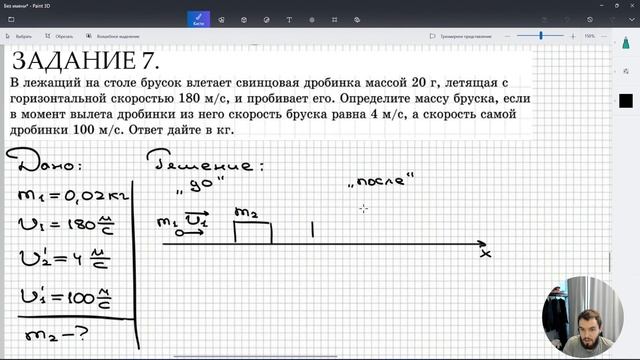640x360 pixels.
Task: Click the small icon under the marker brush
Action: point(626,71)
